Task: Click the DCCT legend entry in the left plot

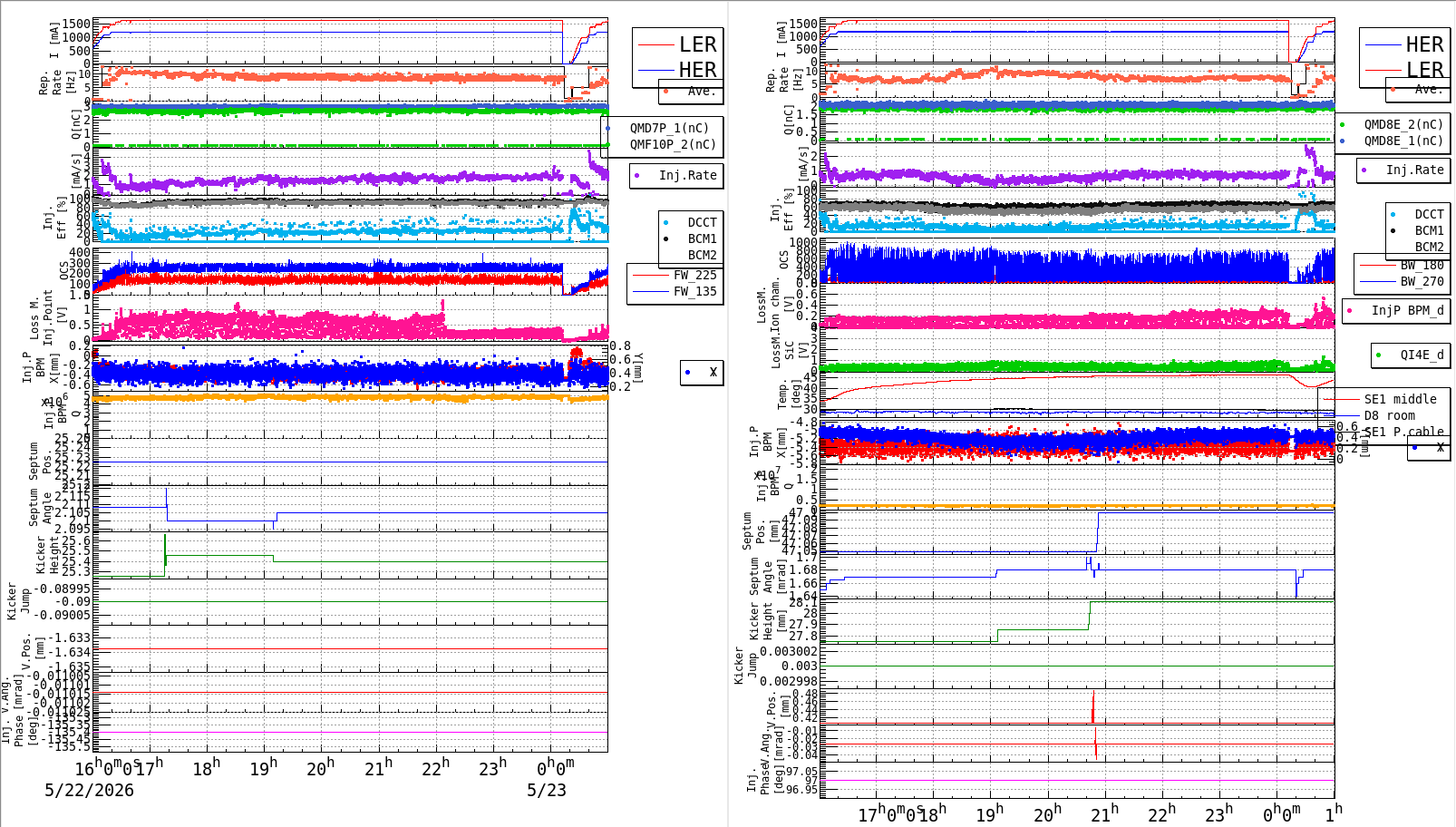Action: (x=702, y=222)
